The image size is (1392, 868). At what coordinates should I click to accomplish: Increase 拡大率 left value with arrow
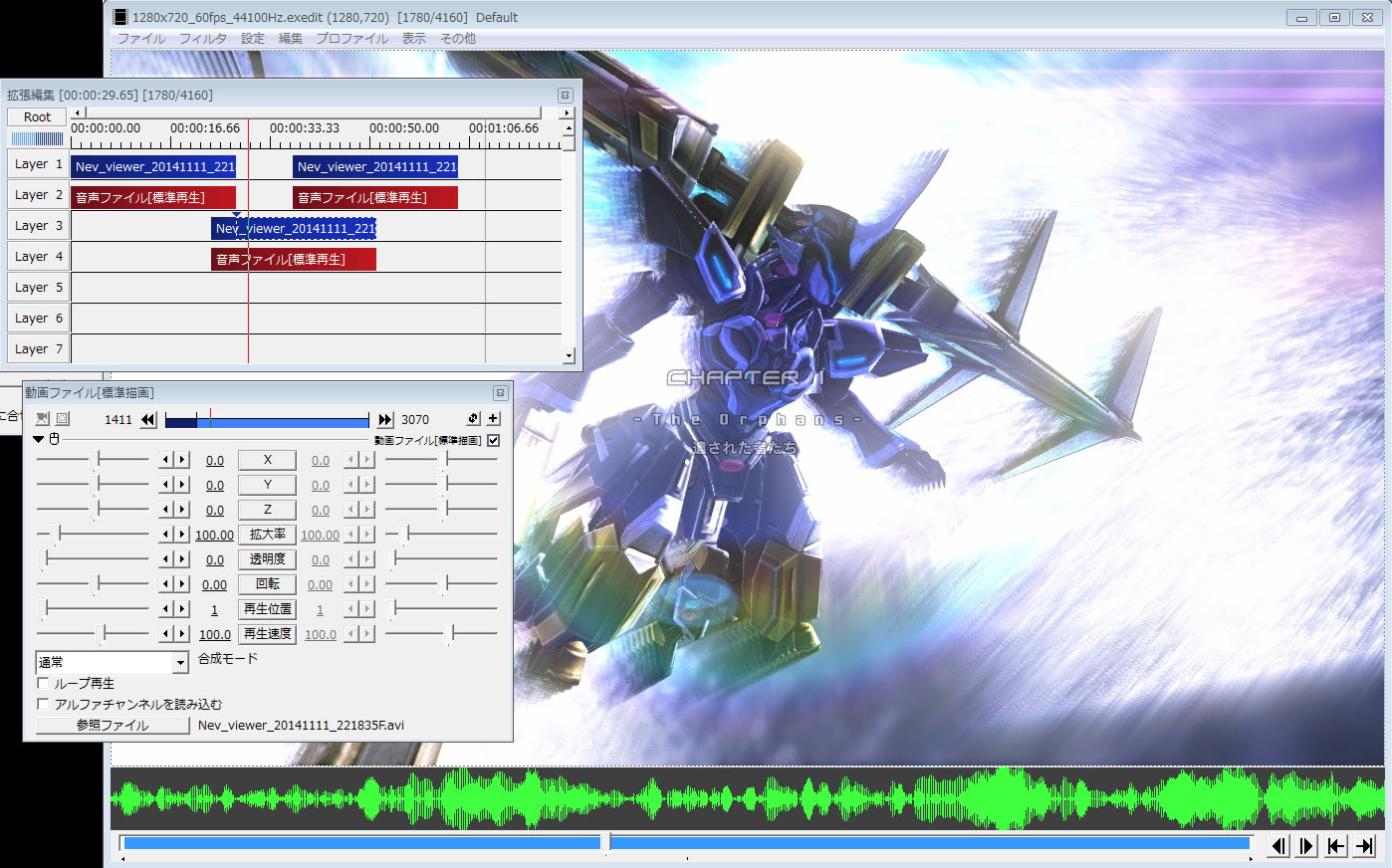tap(181, 535)
